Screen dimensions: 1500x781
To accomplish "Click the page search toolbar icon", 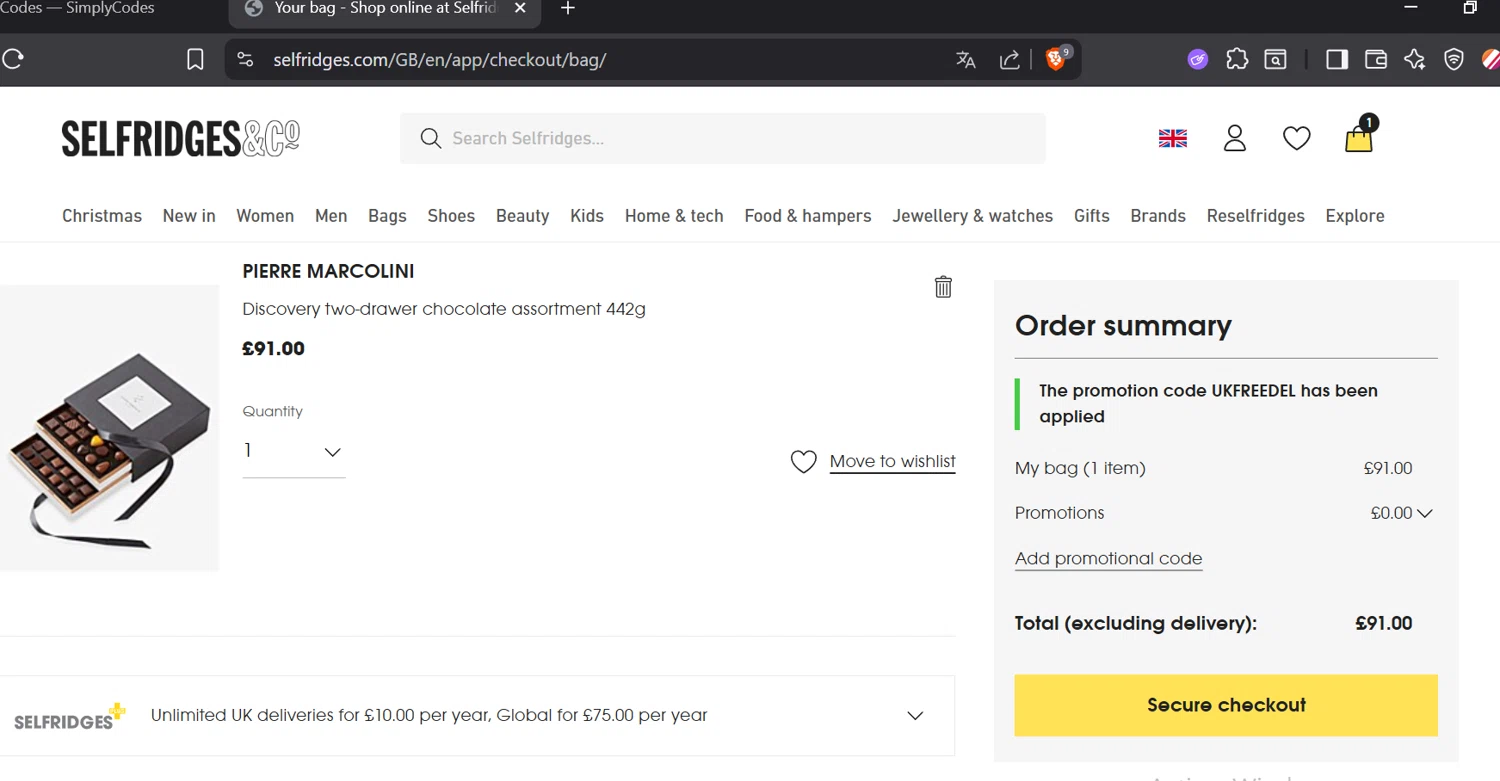I will pyautogui.click(x=1276, y=60).
